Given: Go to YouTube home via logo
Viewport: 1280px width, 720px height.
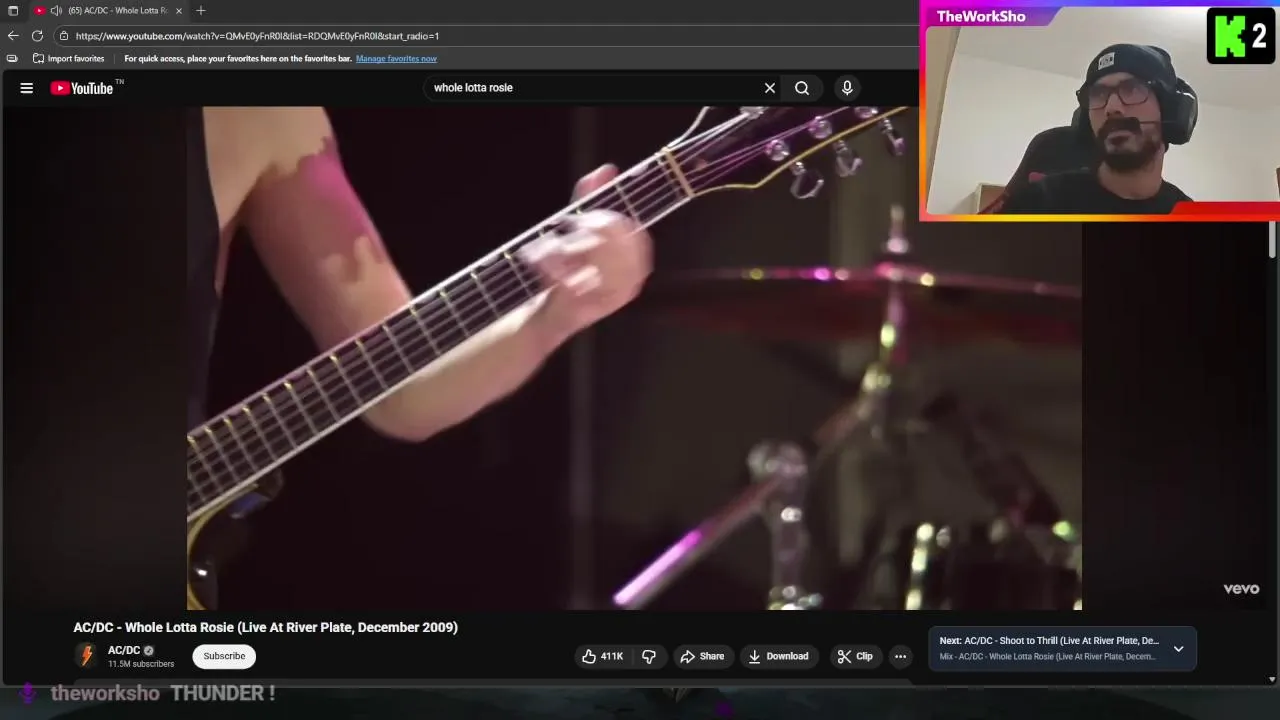Looking at the screenshot, I should [82, 88].
